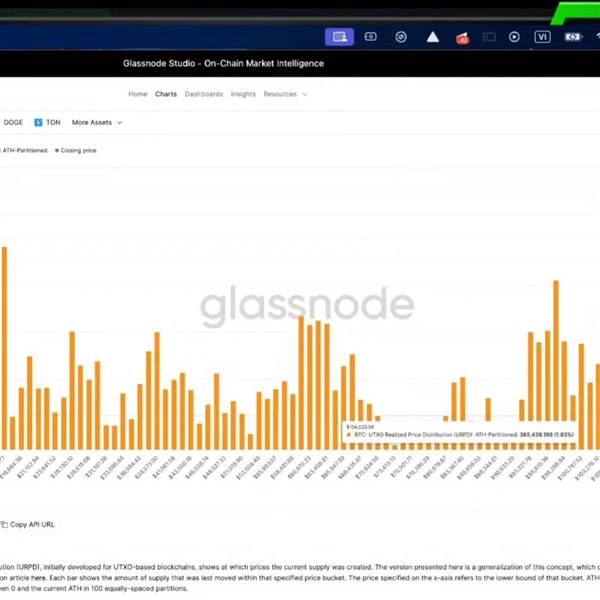Toggle the Closing price legend series

(76, 150)
